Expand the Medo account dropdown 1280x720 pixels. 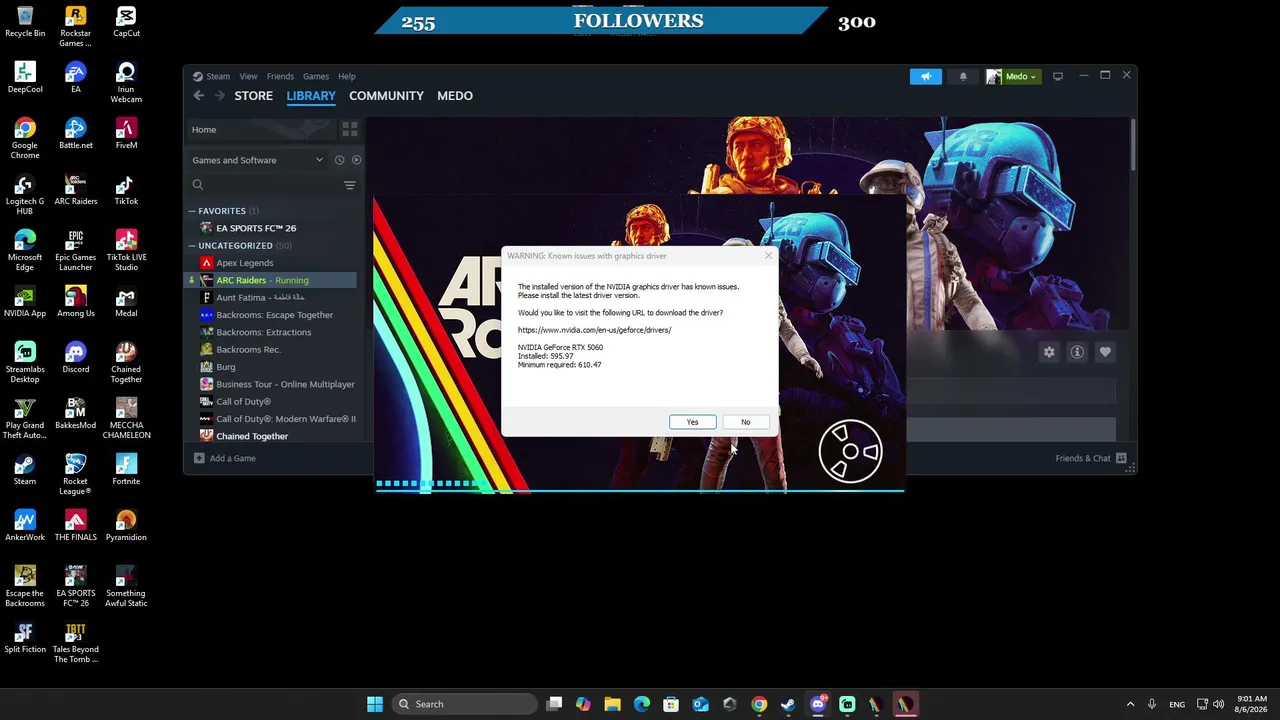pos(1013,76)
